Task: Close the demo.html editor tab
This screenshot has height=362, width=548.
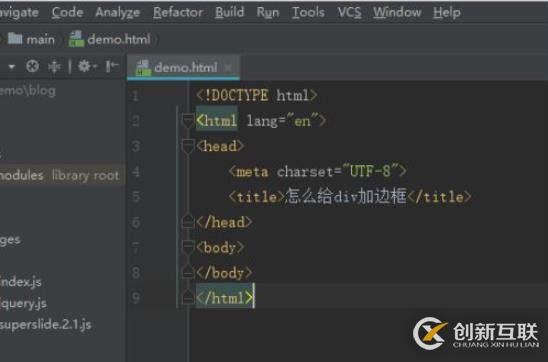Action: coord(228,68)
